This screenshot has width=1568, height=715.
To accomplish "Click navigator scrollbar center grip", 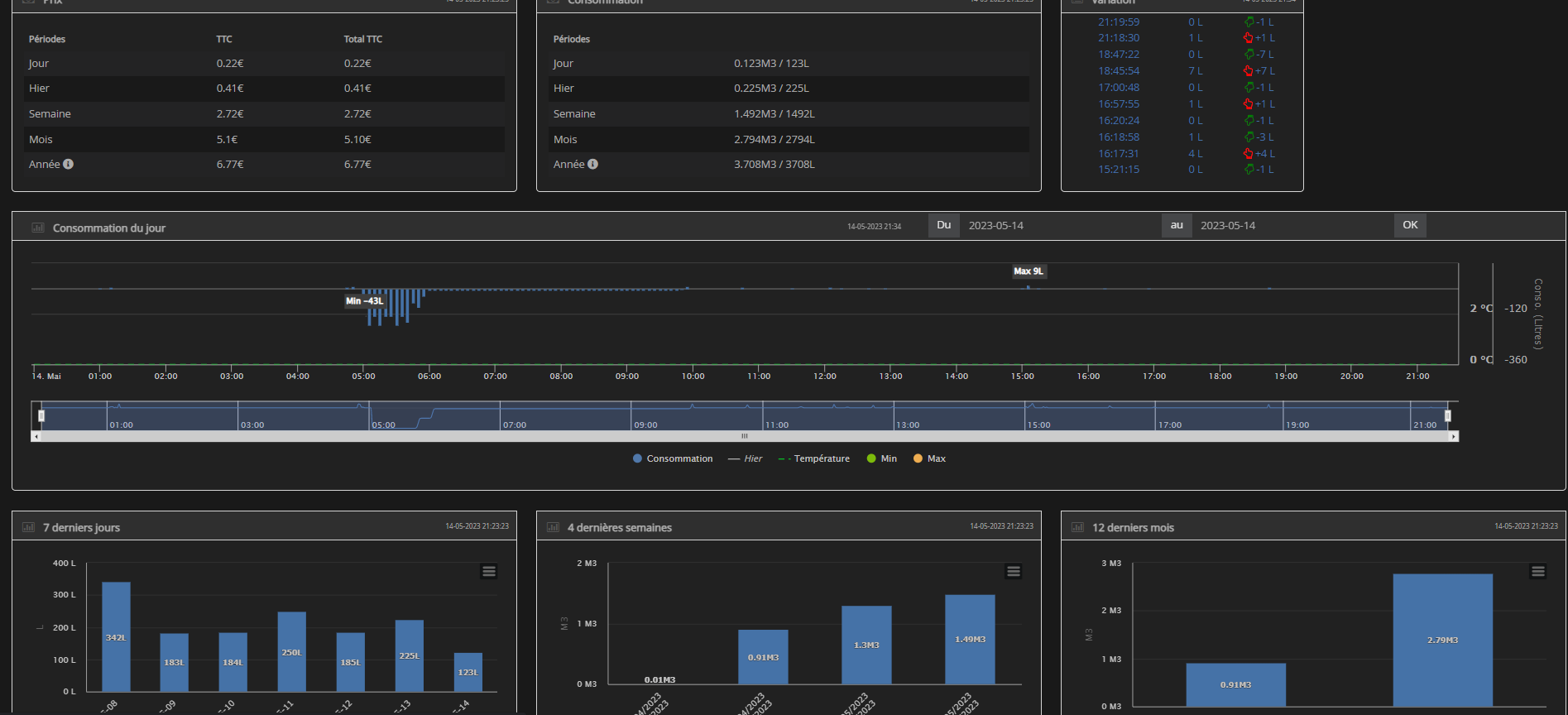I will click(745, 436).
